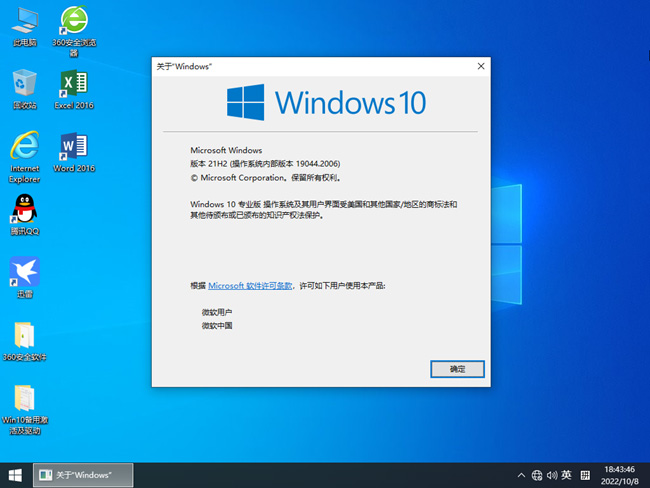This screenshot has height=488, width=650.
Task: Click the Windows 10 logo in dialog
Action: tap(326, 102)
